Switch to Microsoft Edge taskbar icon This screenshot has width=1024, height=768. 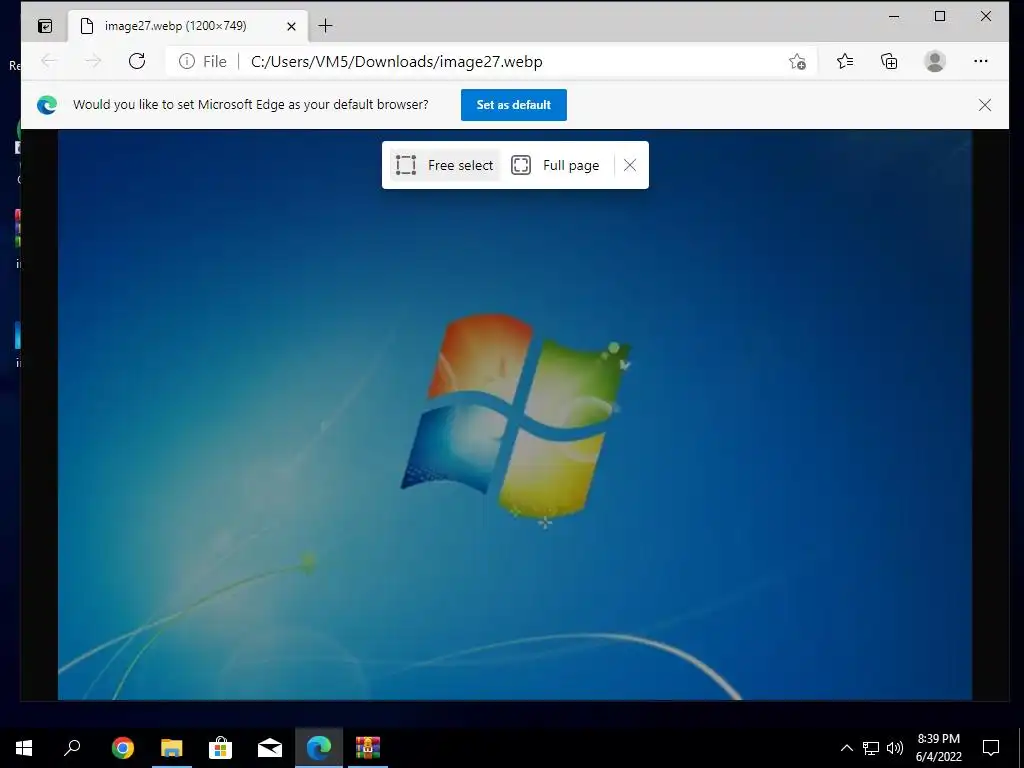(x=319, y=748)
